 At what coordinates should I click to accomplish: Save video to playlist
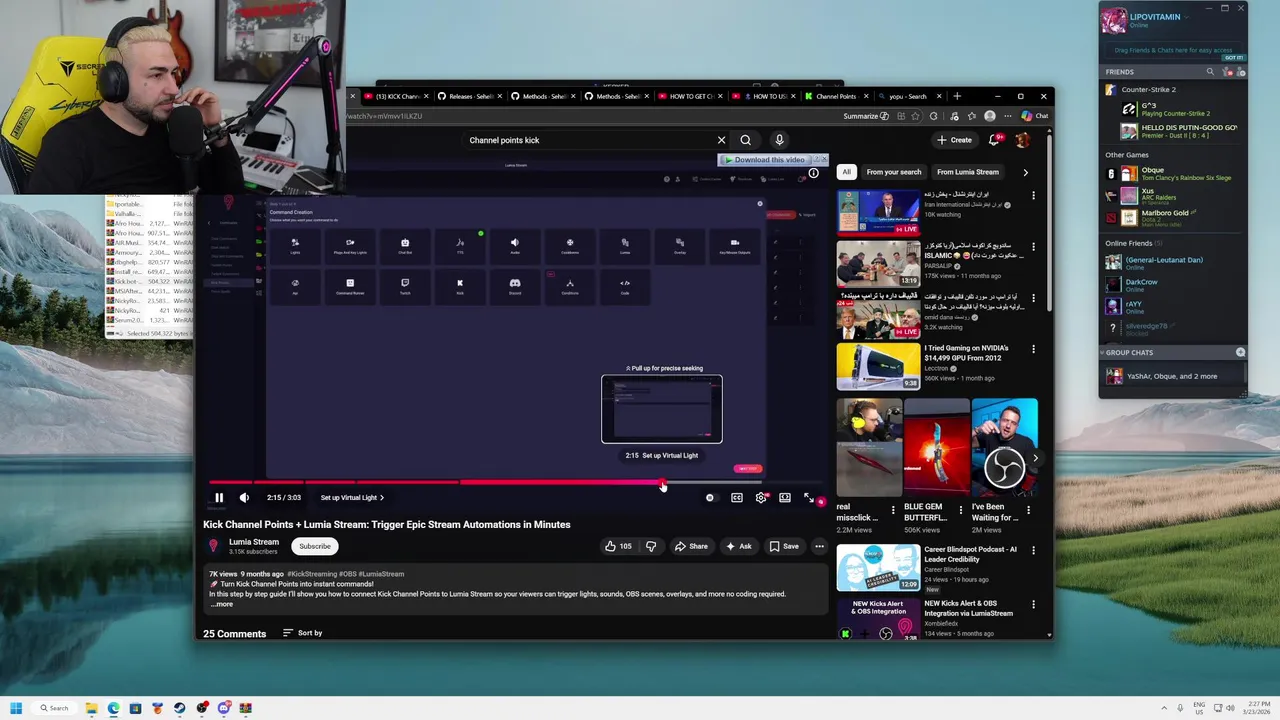[784, 546]
